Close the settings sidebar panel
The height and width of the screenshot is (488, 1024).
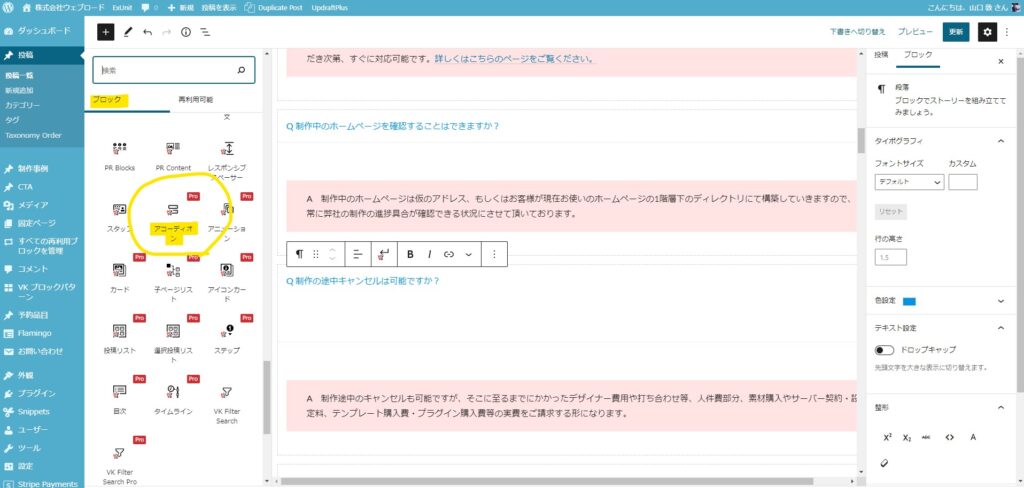[x=1000, y=61]
